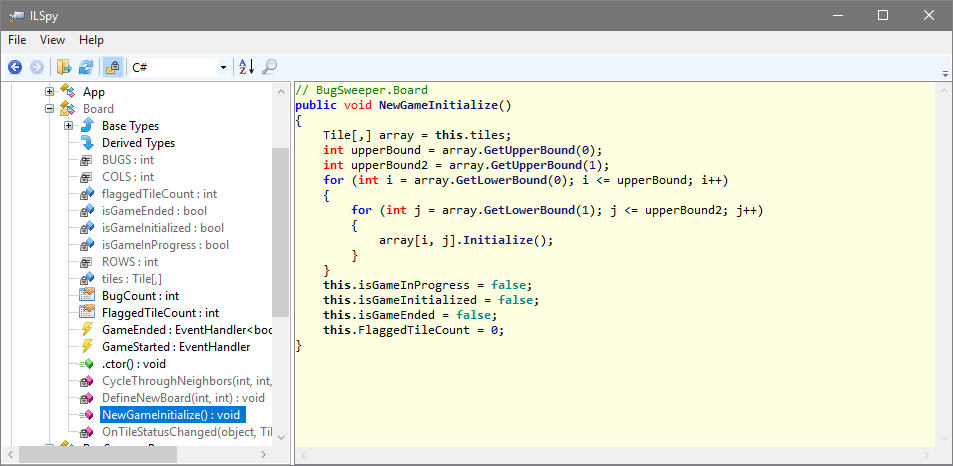953x466 pixels.
Task: Click the tiles field icon
Action: pos(87,279)
